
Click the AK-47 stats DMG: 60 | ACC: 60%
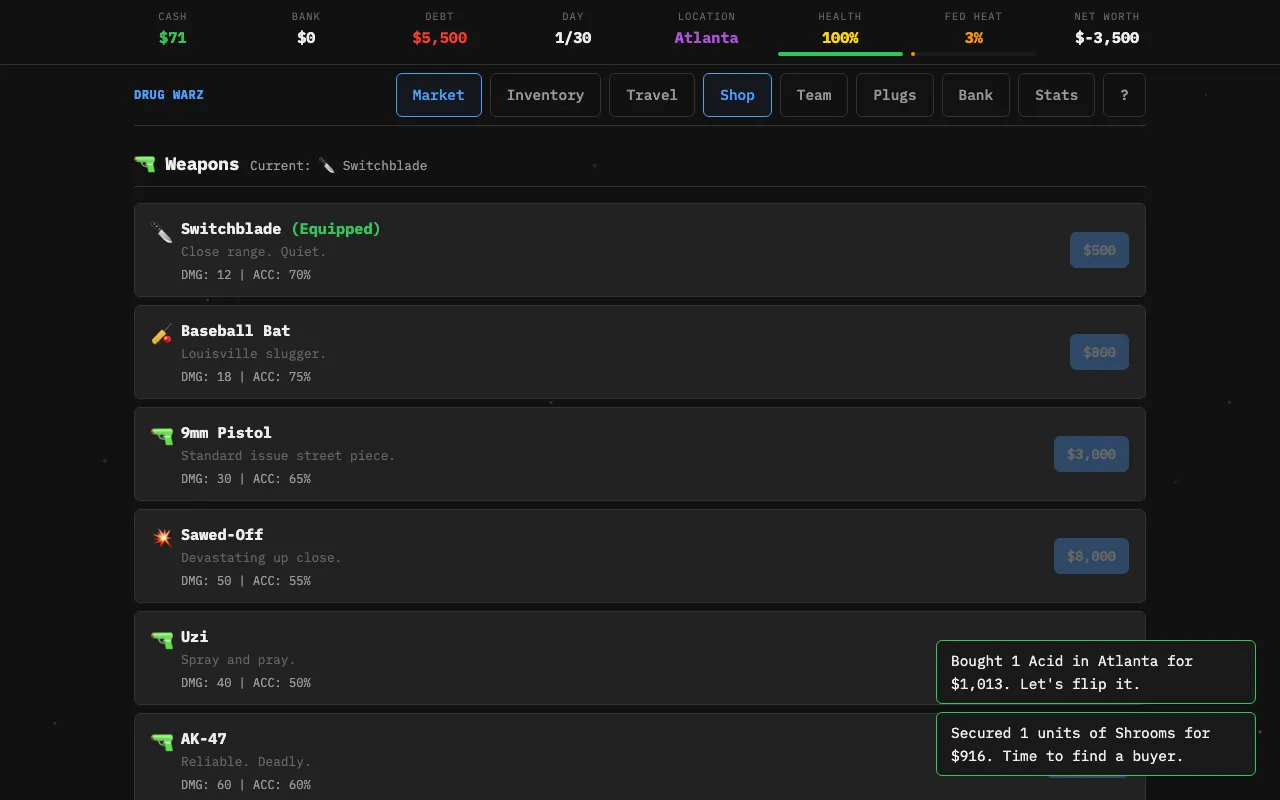click(246, 785)
